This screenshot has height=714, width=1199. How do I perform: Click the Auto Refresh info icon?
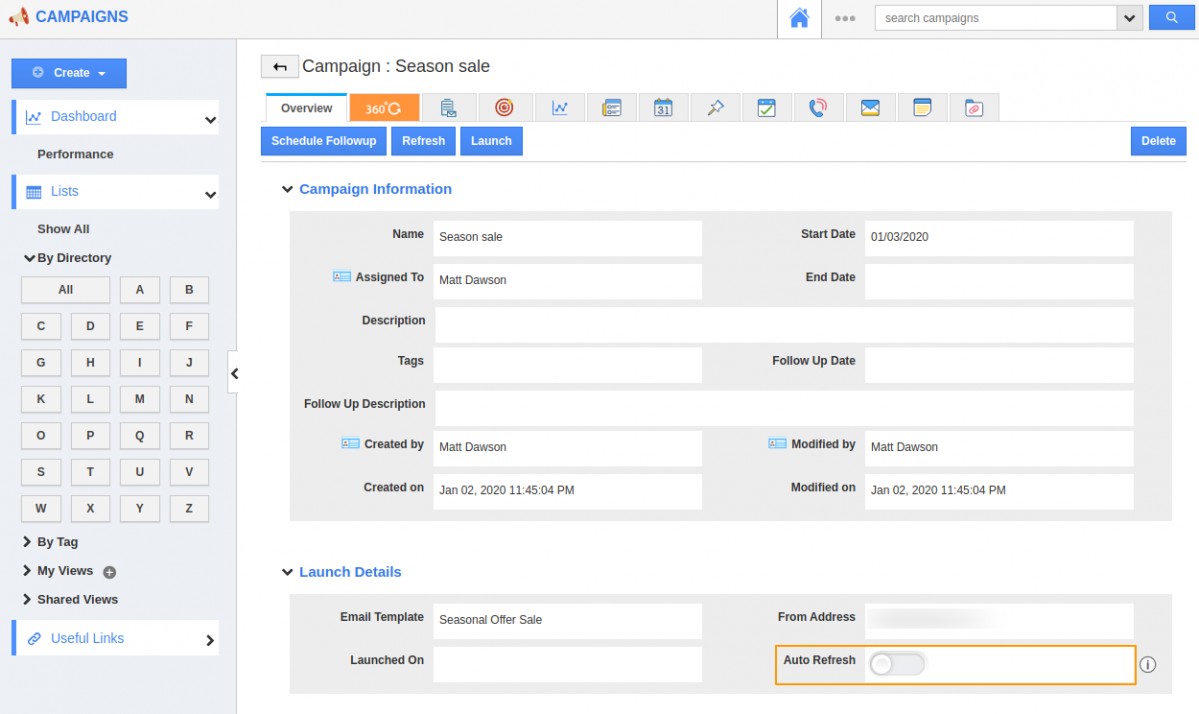coord(1148,665)
